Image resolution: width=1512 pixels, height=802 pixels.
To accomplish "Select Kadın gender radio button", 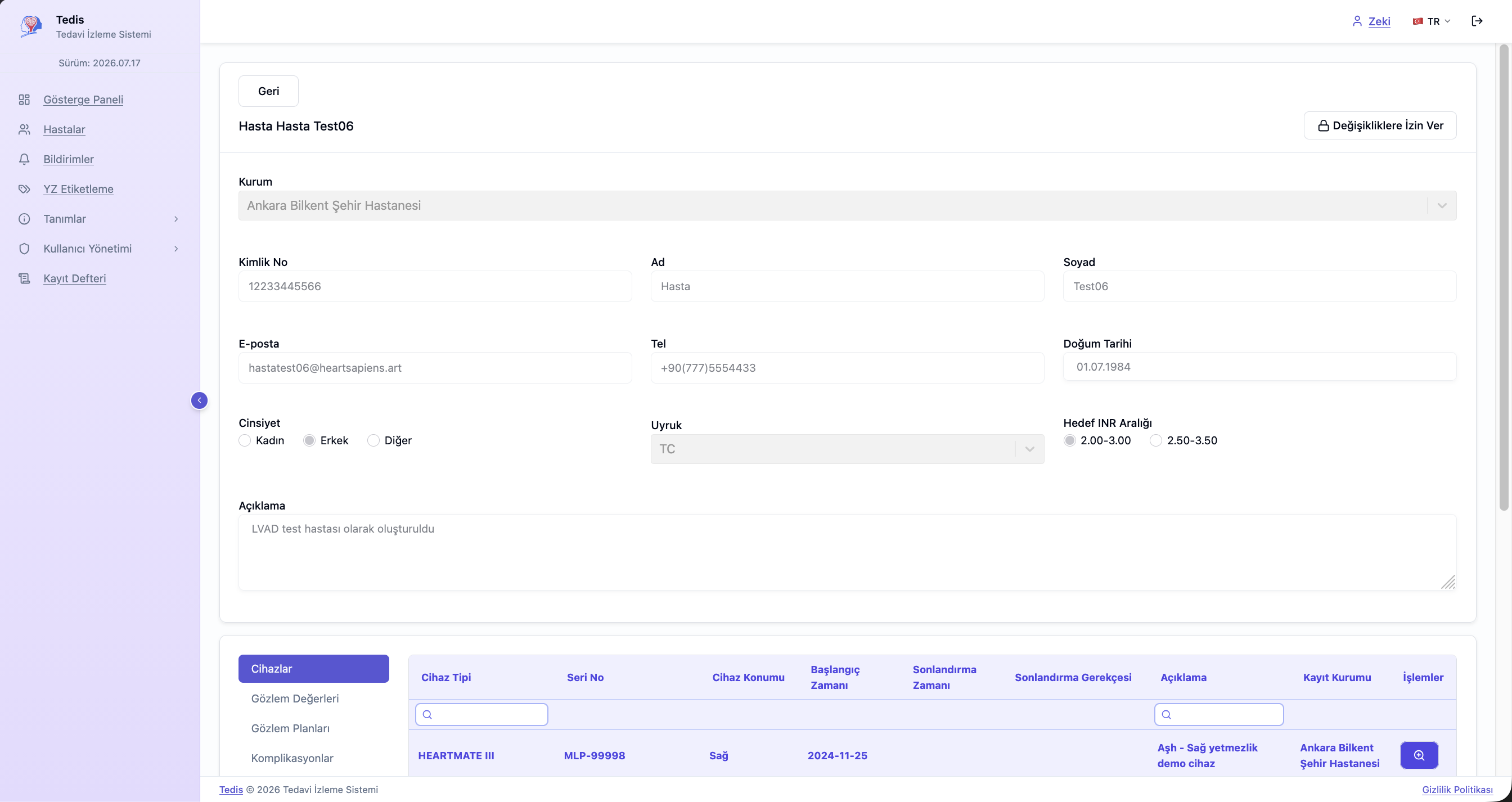I will [x=245, y=440].
